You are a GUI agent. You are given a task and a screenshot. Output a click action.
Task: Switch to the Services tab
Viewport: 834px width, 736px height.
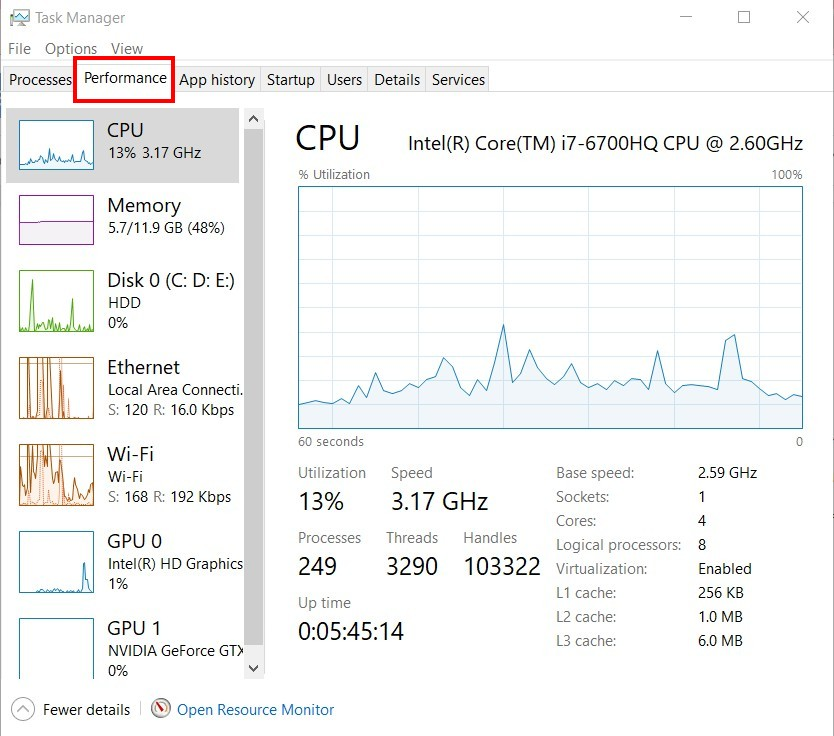click(458, 79)
